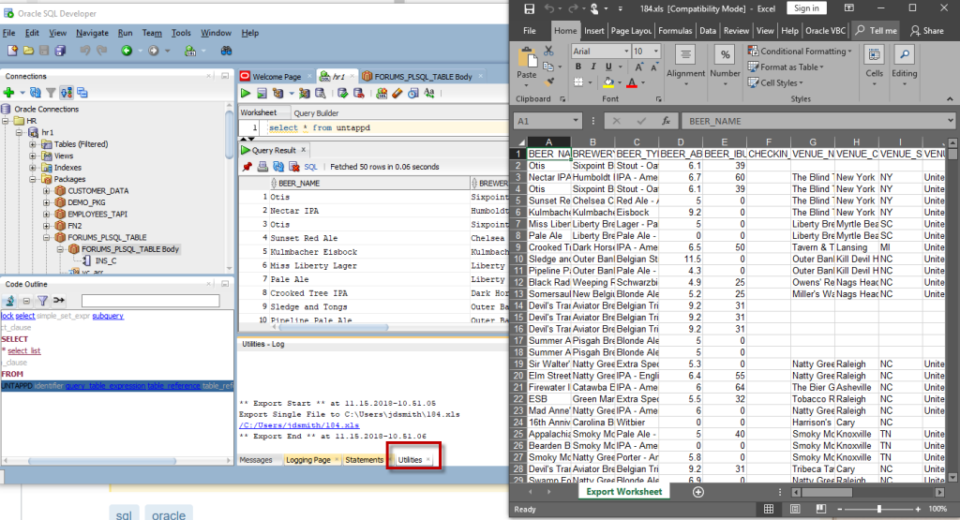Open Cell Styles dropdown

click(776, 83)
